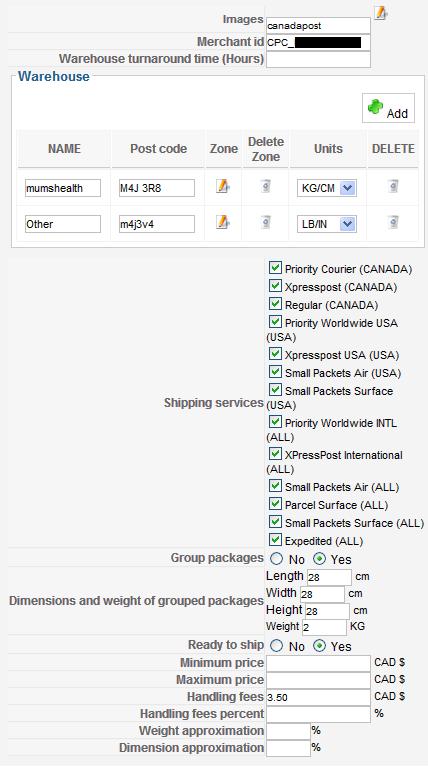428x779 pixels.
Task: Select No for Group packages
Action: [x=276, y=559]
